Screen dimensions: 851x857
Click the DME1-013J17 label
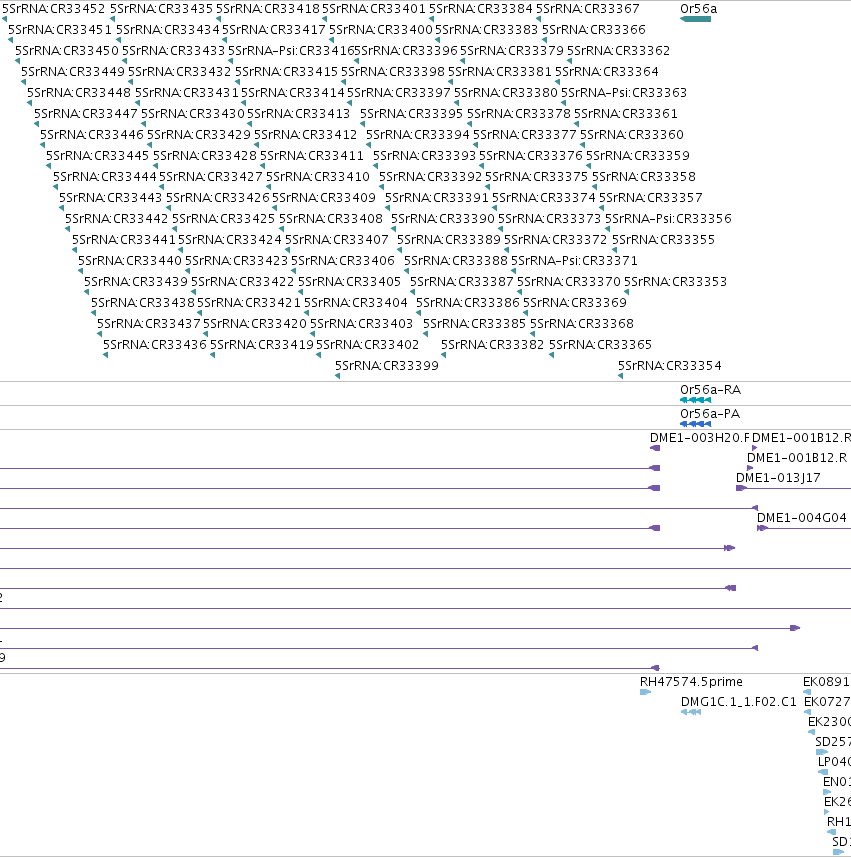click(x=778, y=478)
